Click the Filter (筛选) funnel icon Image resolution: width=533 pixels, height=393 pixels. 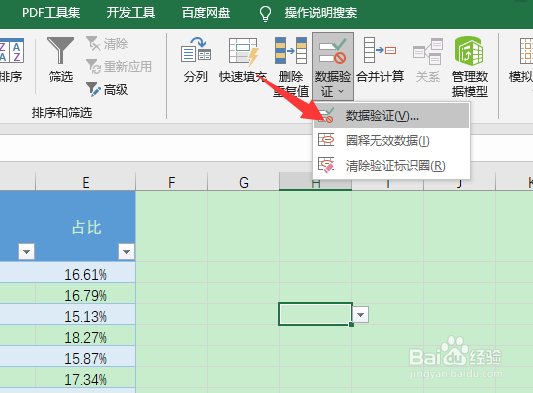pos(61,50)
